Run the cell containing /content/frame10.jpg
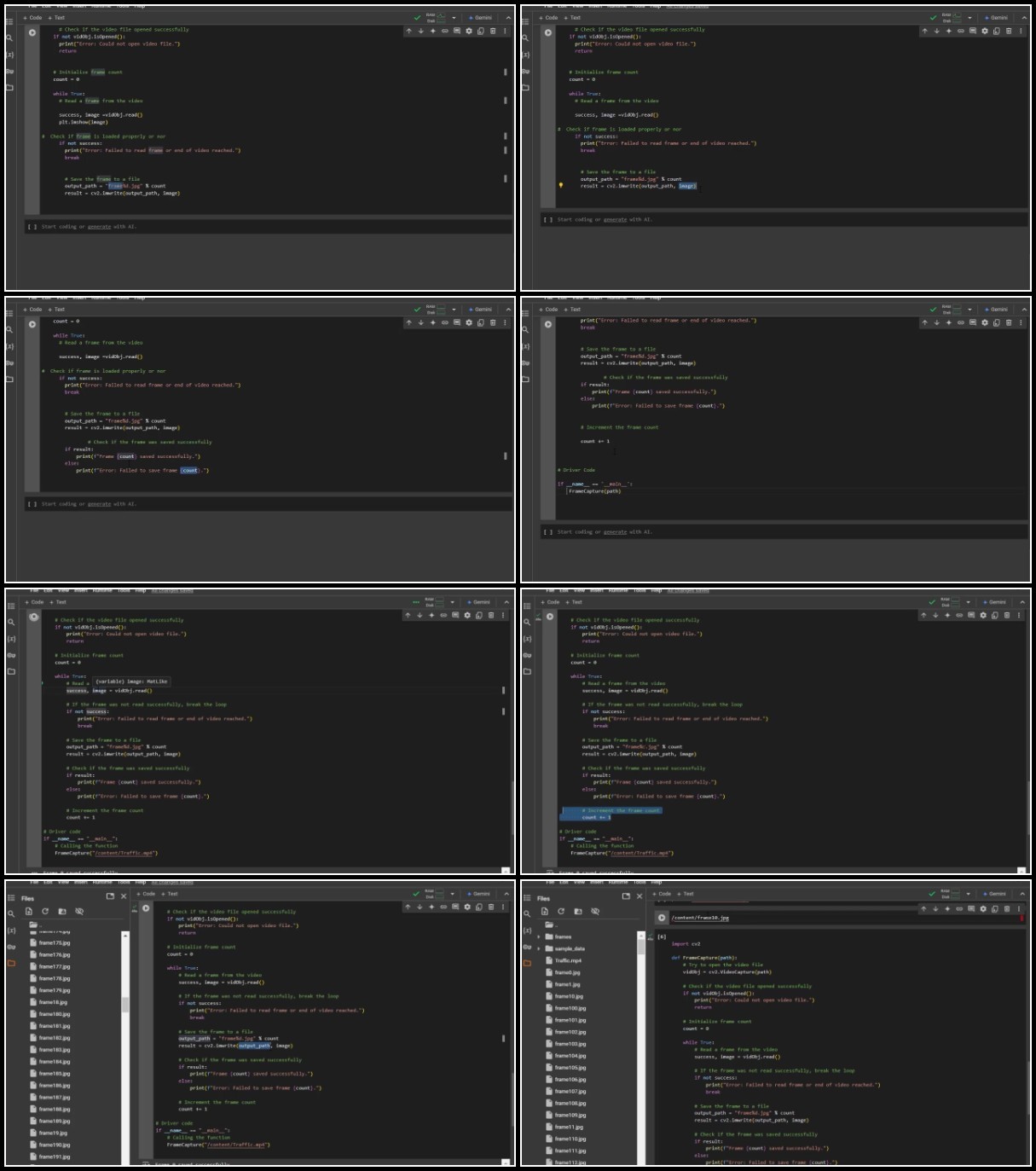Screen dimensions: 1036x1171 [661, 918]
